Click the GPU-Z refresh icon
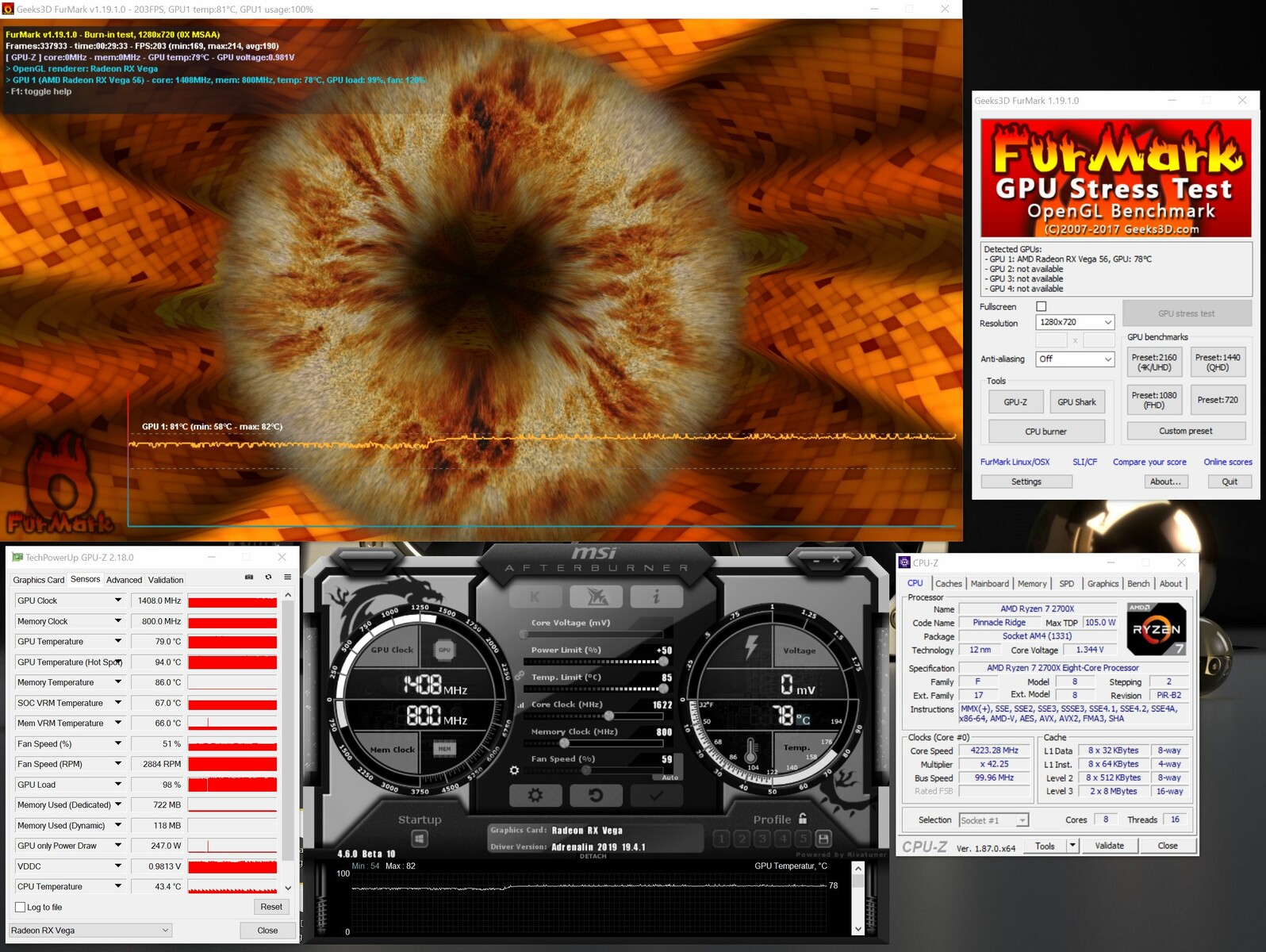Screen dimensions: 1266x952 [x=268, y=578]
